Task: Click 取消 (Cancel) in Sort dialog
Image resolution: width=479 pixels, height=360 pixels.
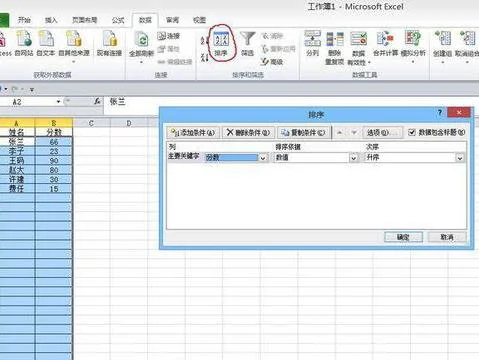Action: point(447,237)
